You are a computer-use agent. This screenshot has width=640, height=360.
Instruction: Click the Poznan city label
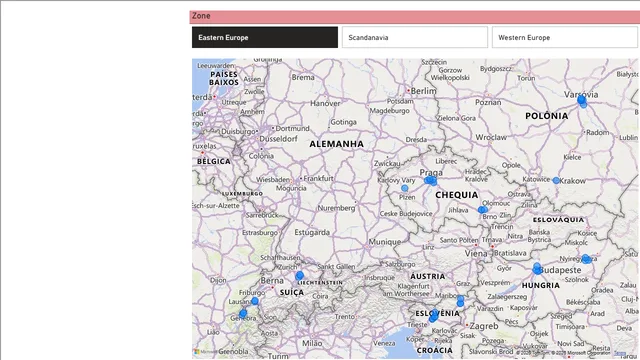[x=488, y=102]
